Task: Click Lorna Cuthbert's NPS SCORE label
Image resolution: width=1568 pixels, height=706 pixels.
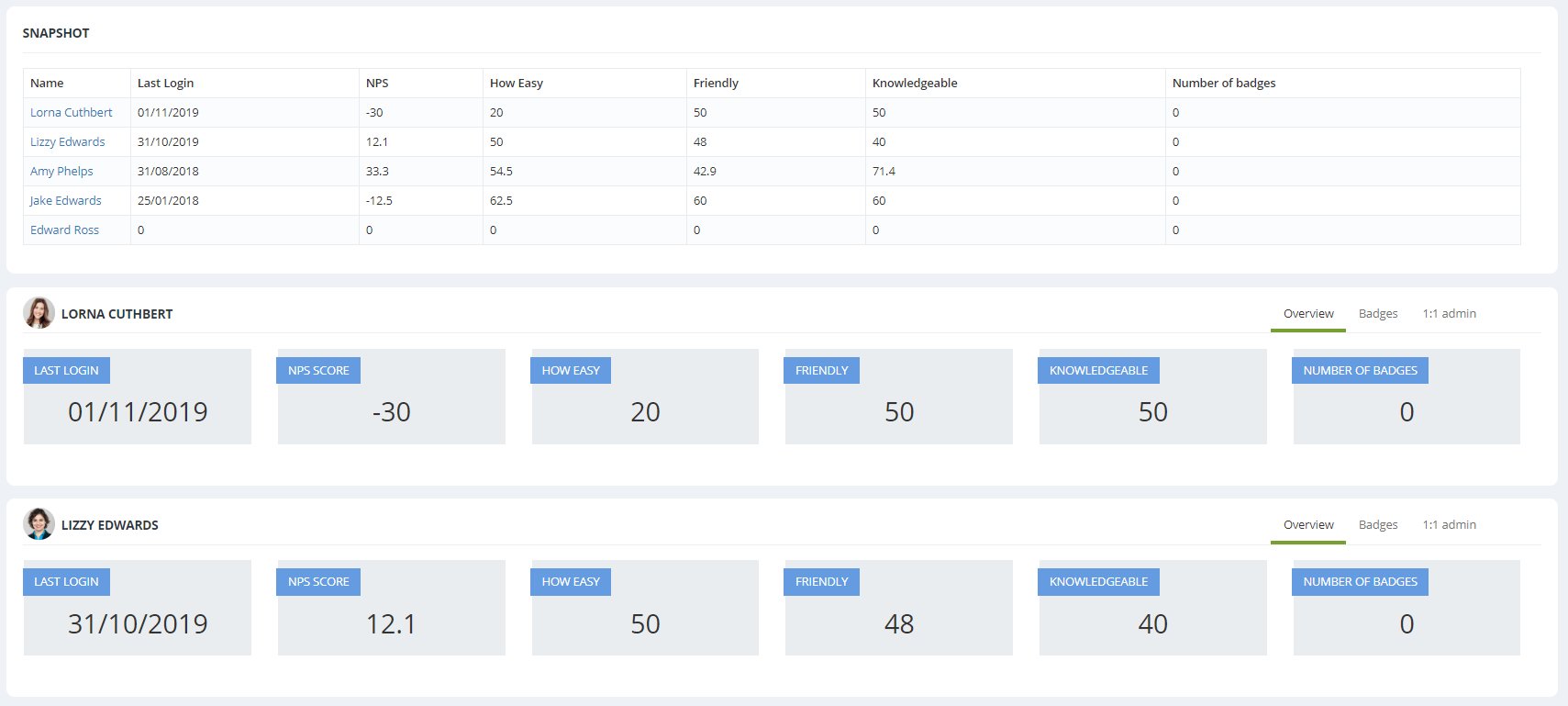Action: 318,370
